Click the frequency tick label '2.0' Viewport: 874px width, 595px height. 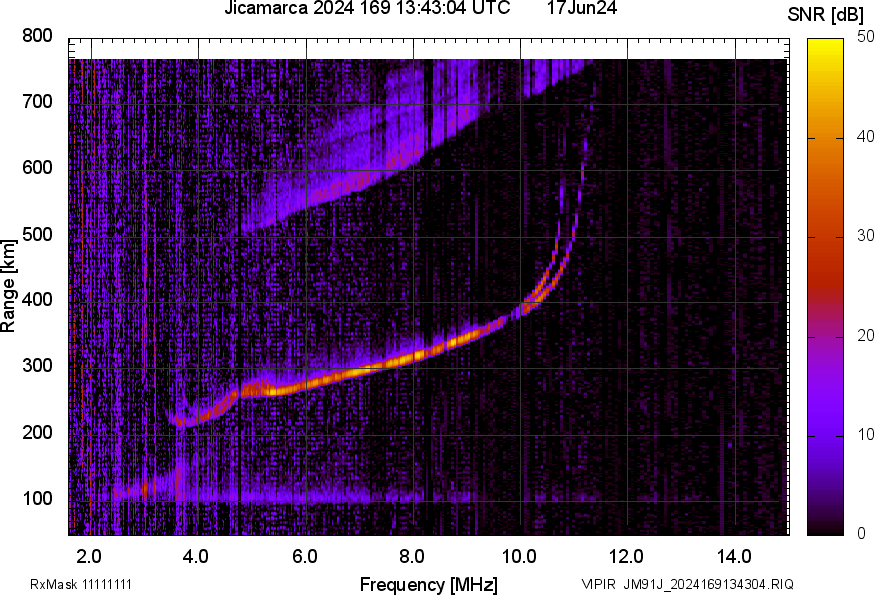click(89, 557)
